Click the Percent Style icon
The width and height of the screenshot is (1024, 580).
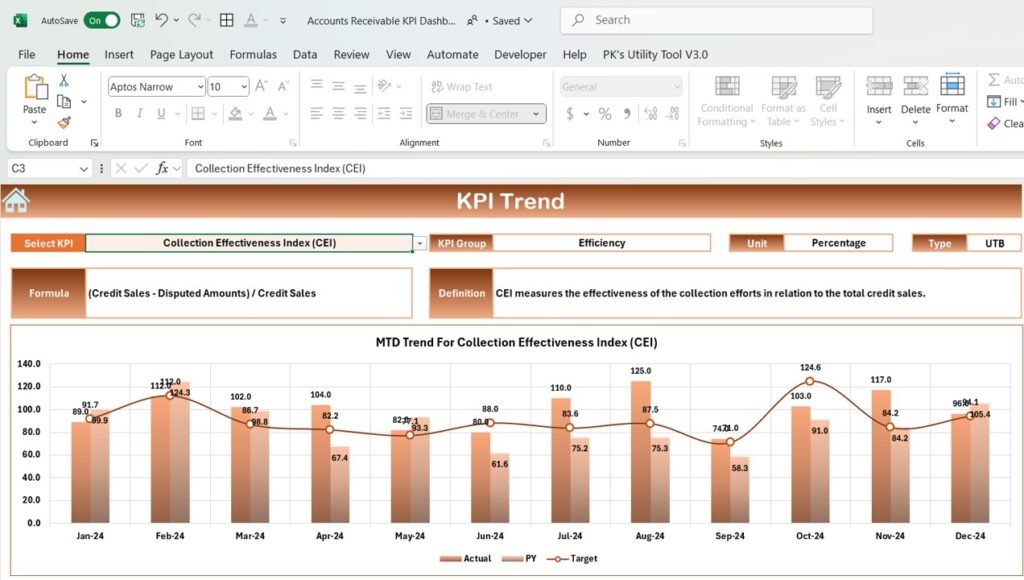pyautogui.click(x=604, y=115)
